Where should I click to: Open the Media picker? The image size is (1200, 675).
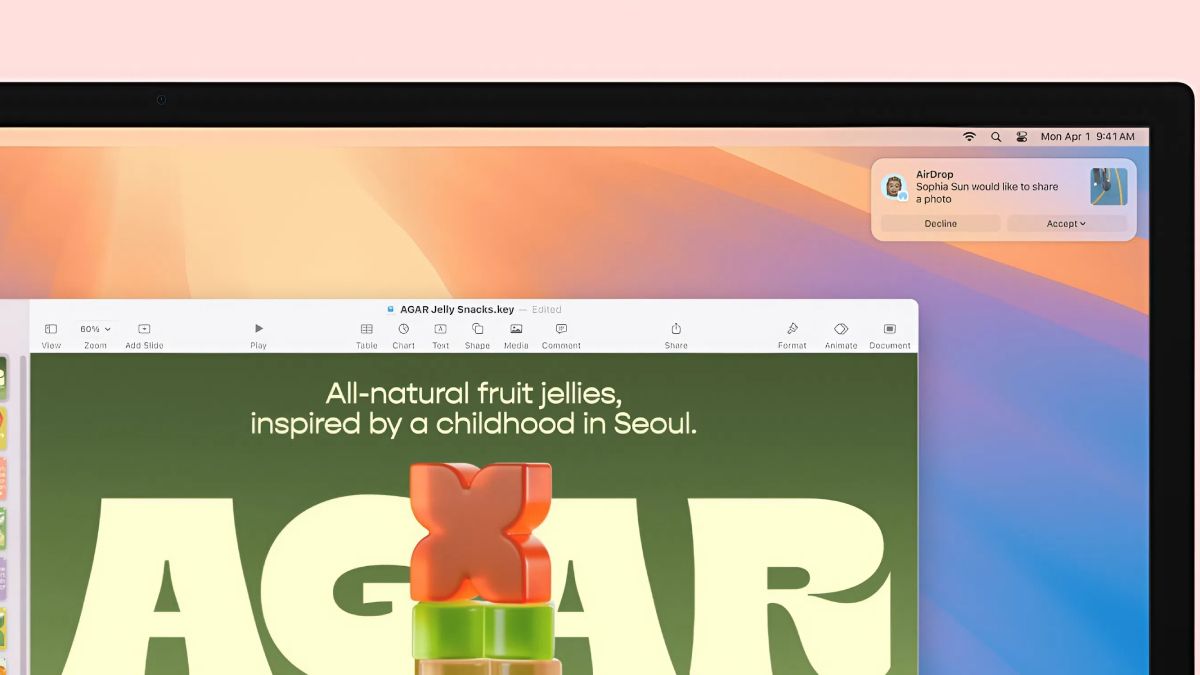(516, 335)
